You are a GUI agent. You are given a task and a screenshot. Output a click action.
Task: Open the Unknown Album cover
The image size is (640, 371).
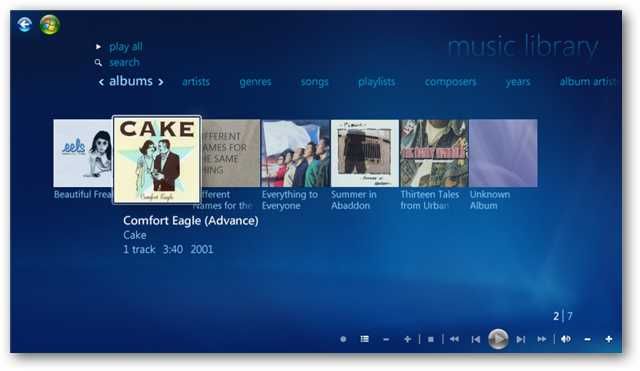tap(503, 153)
